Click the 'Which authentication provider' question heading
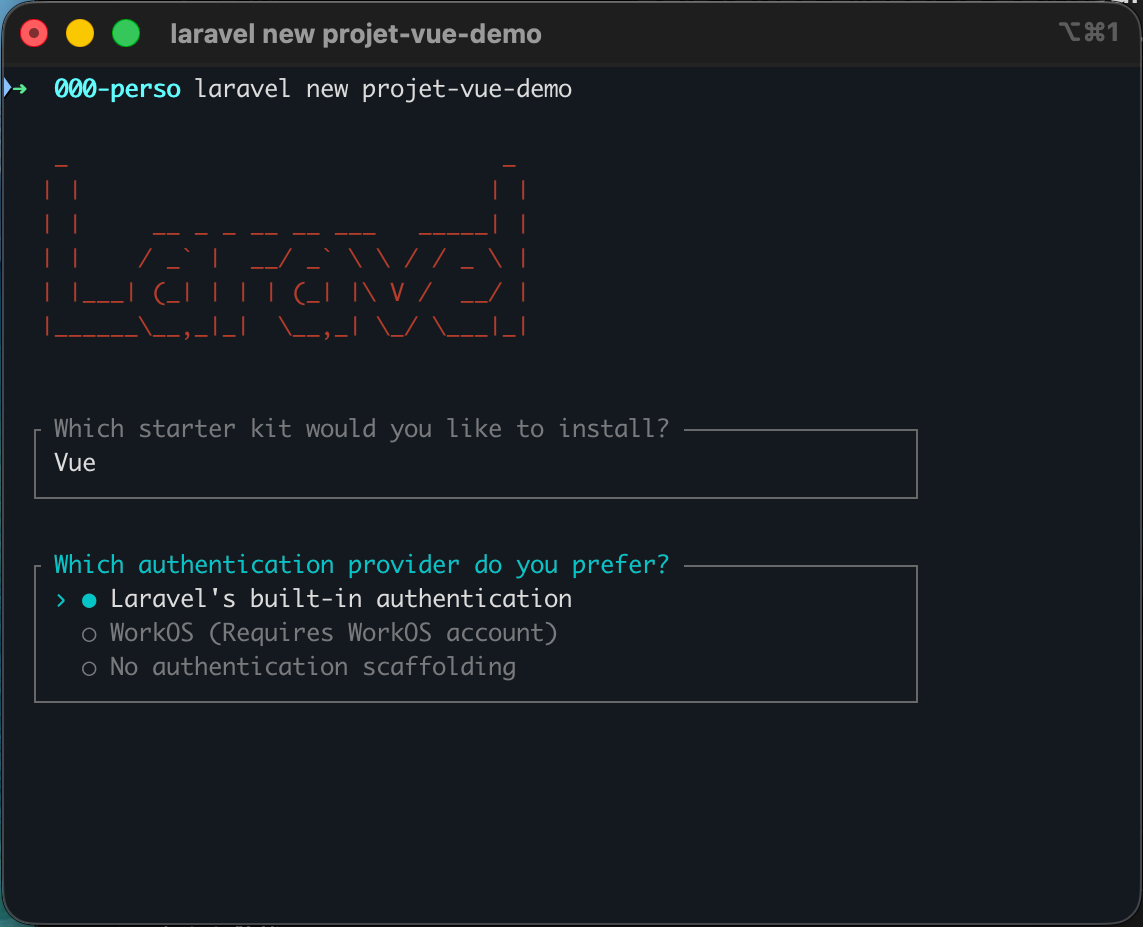This screenshot has height=927, width=1143. coord(361,565)
